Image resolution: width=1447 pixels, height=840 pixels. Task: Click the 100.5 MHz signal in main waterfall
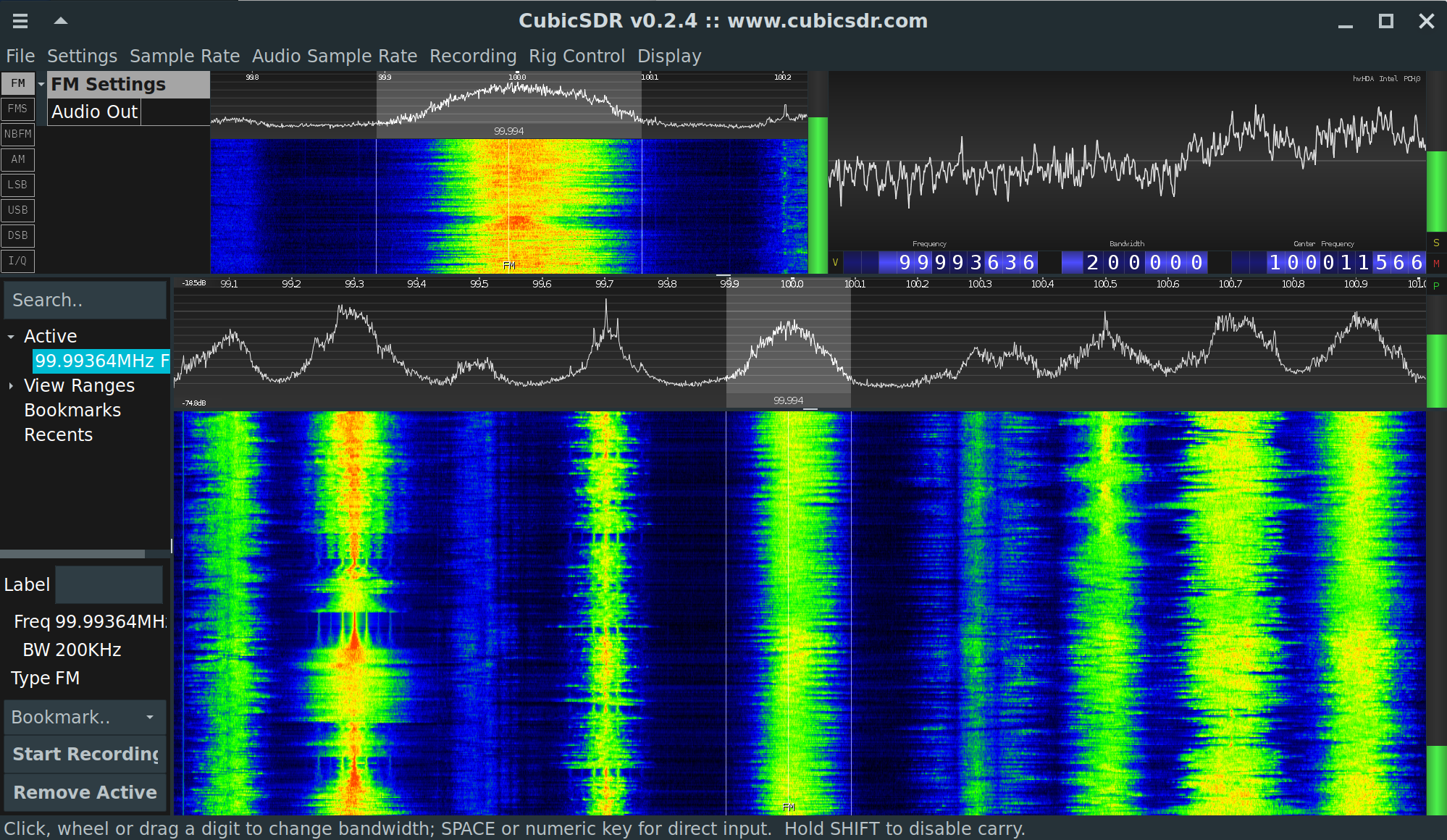coord(1105,613)
